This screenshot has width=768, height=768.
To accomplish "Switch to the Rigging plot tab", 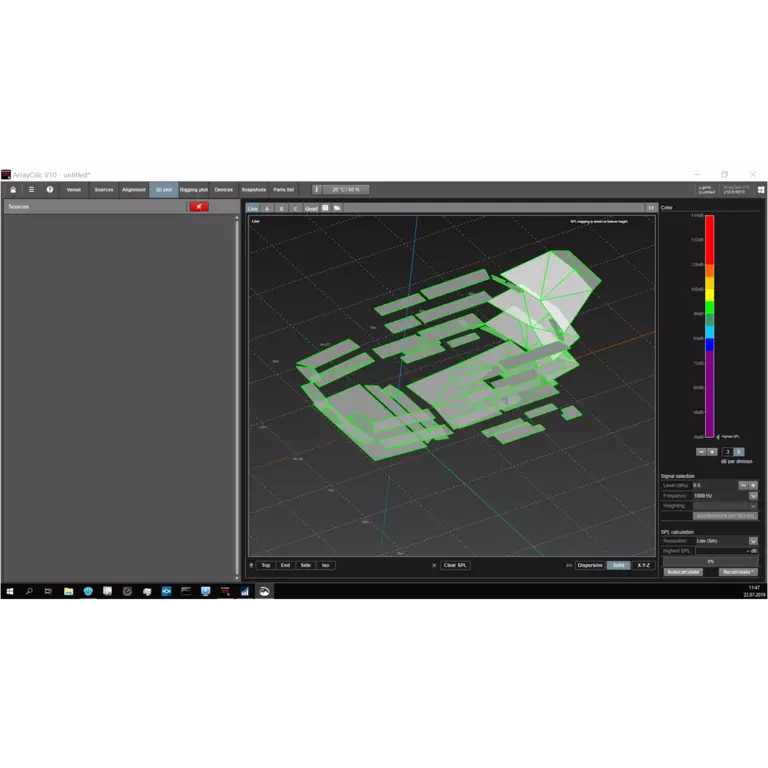I will [194, 189].
